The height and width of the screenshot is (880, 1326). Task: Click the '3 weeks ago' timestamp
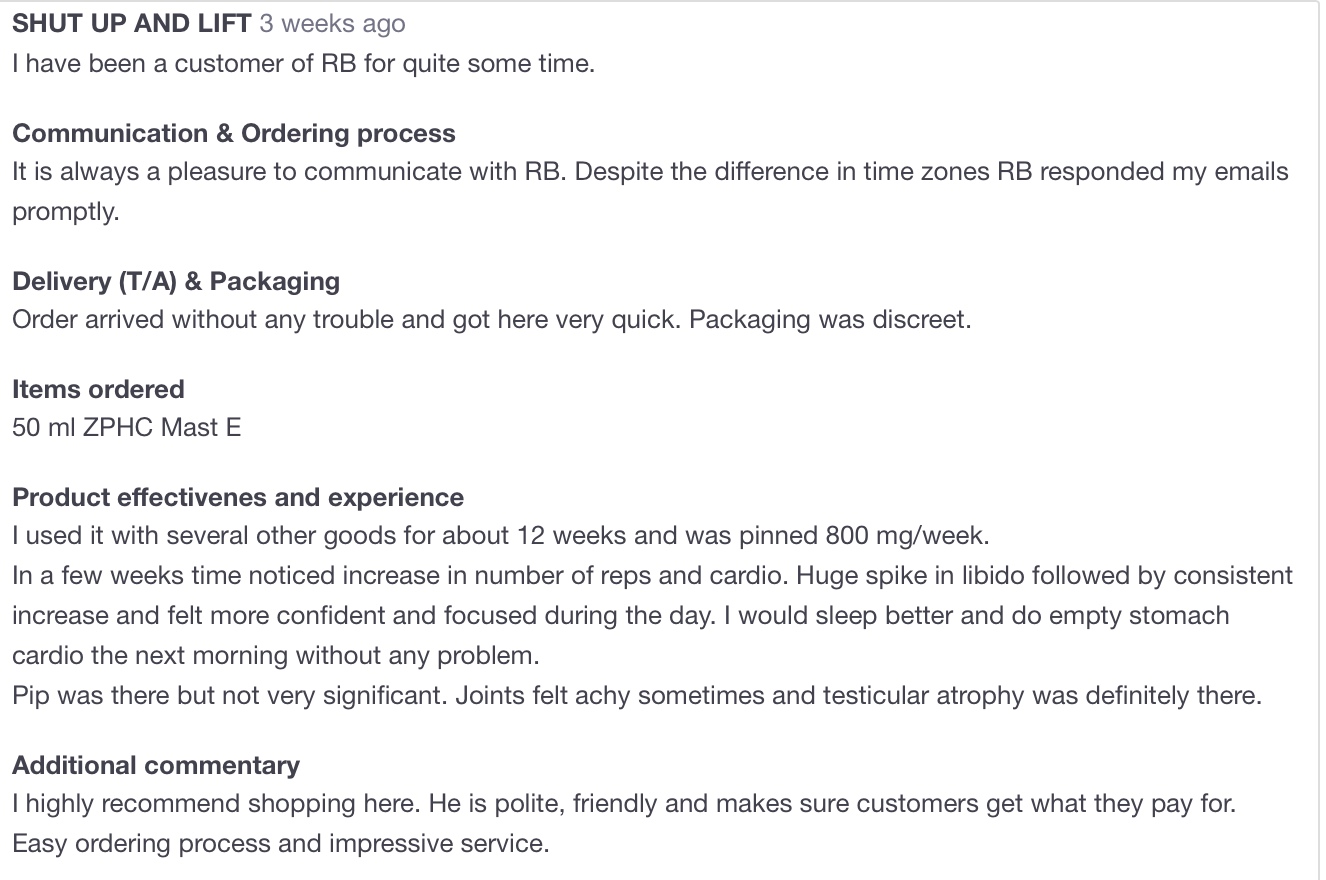pos(332,23)
